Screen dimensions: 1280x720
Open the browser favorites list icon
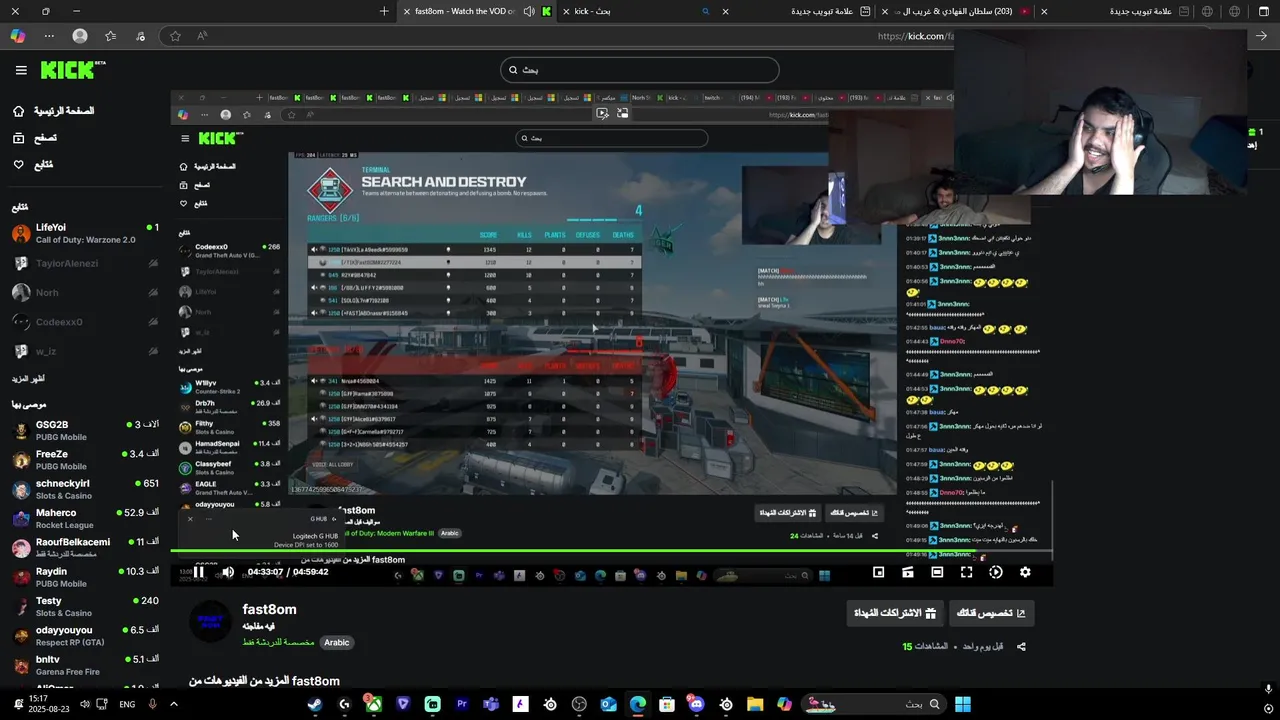click(110, 36)
